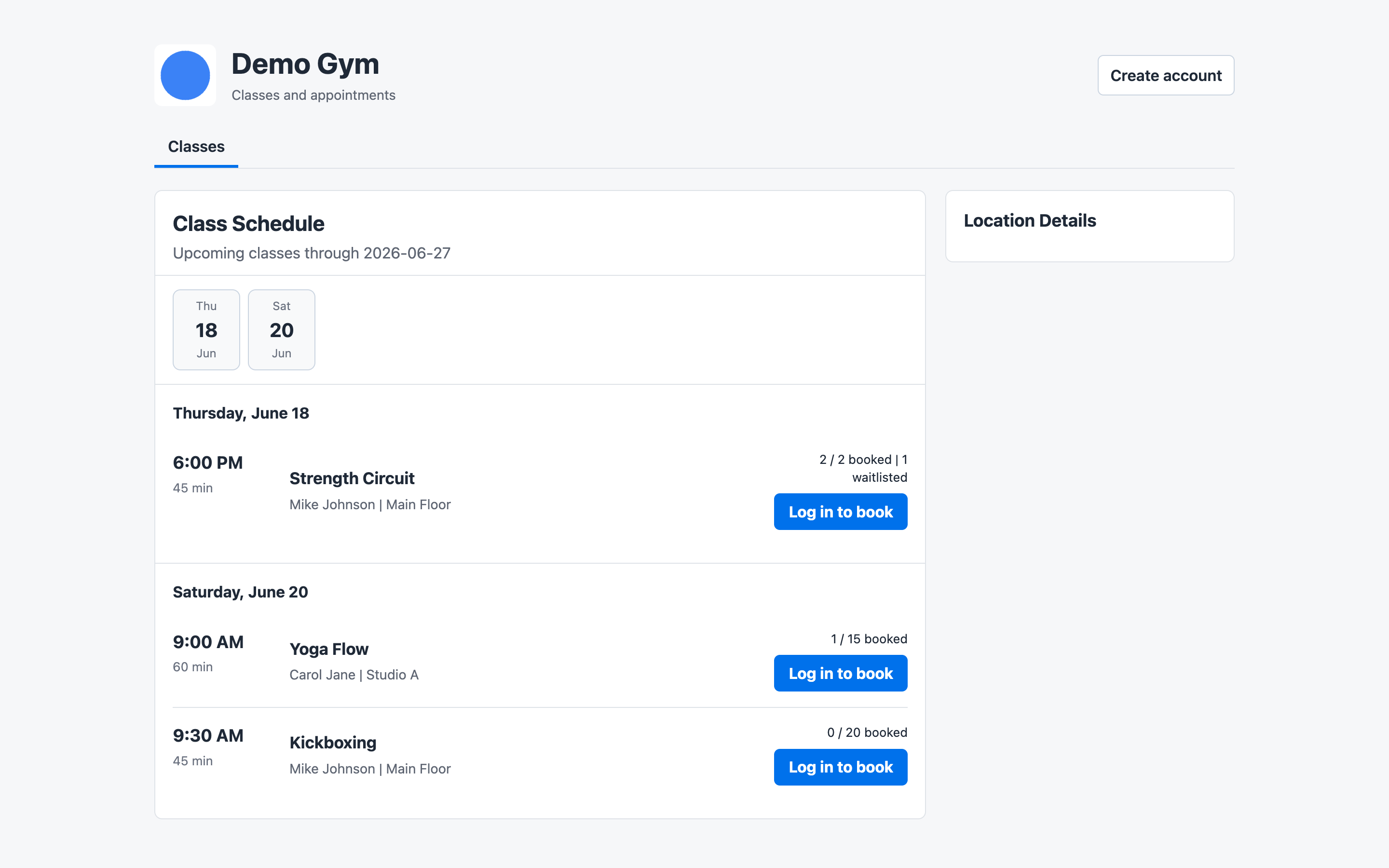Click the Thursday, June 18 heading

tap(241, 413)
